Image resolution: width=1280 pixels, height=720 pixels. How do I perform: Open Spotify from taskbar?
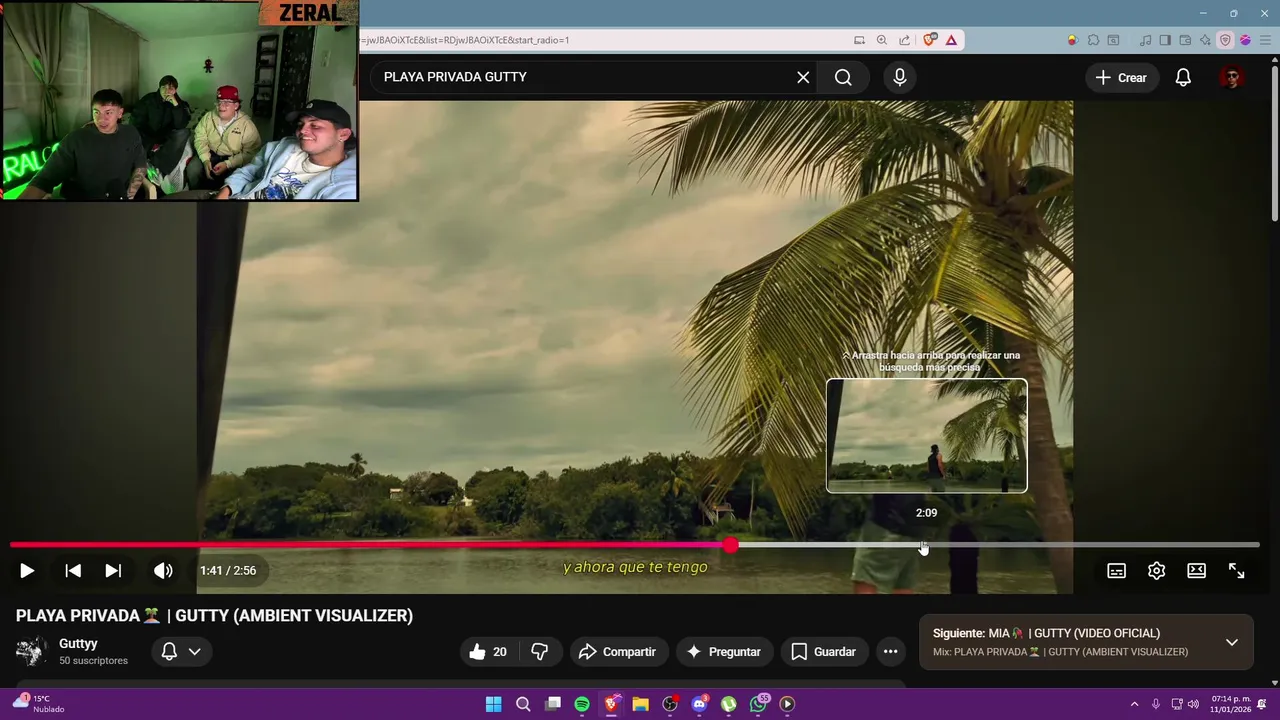pos(582,704)
